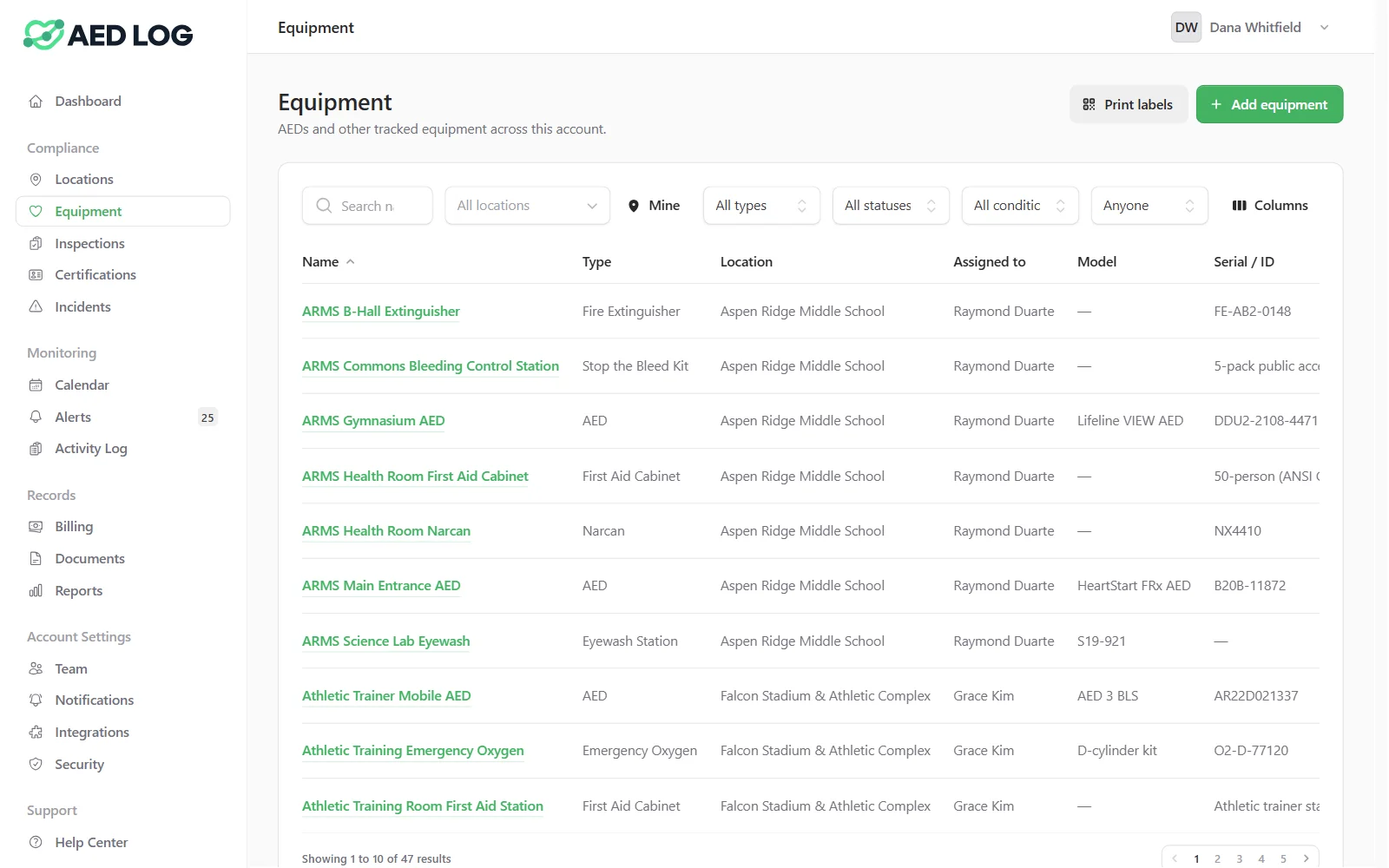Select the Equipment sidebar item
Viewport: 1389px width, 868px height.
[x=122, y=212]
